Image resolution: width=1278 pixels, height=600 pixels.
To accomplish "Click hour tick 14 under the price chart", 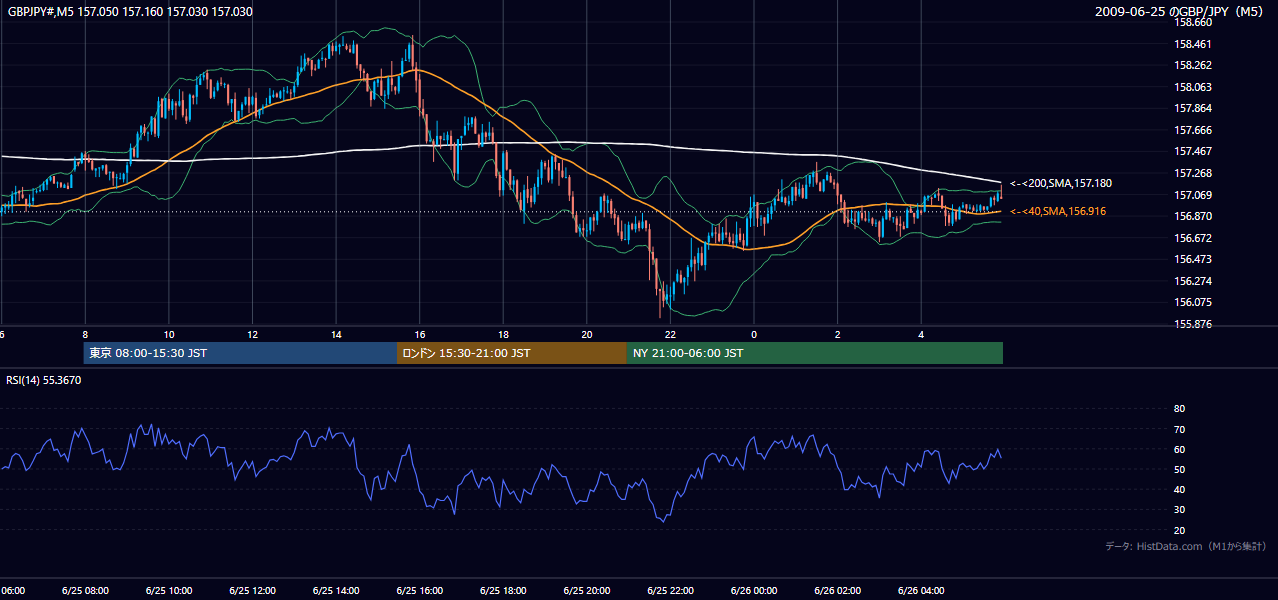I will [x=336, y=335].
